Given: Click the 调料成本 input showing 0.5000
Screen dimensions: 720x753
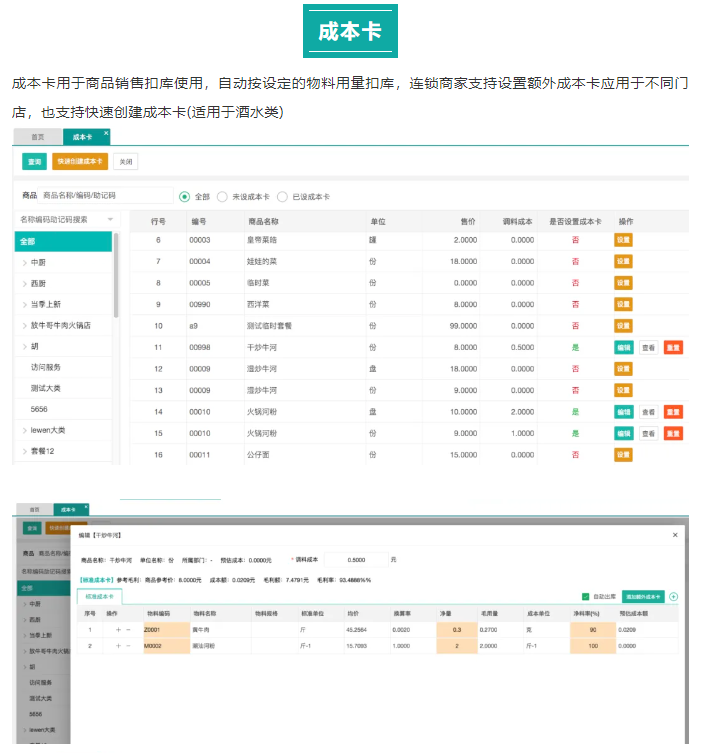Looking at the screenshot, I should (356, 560).
